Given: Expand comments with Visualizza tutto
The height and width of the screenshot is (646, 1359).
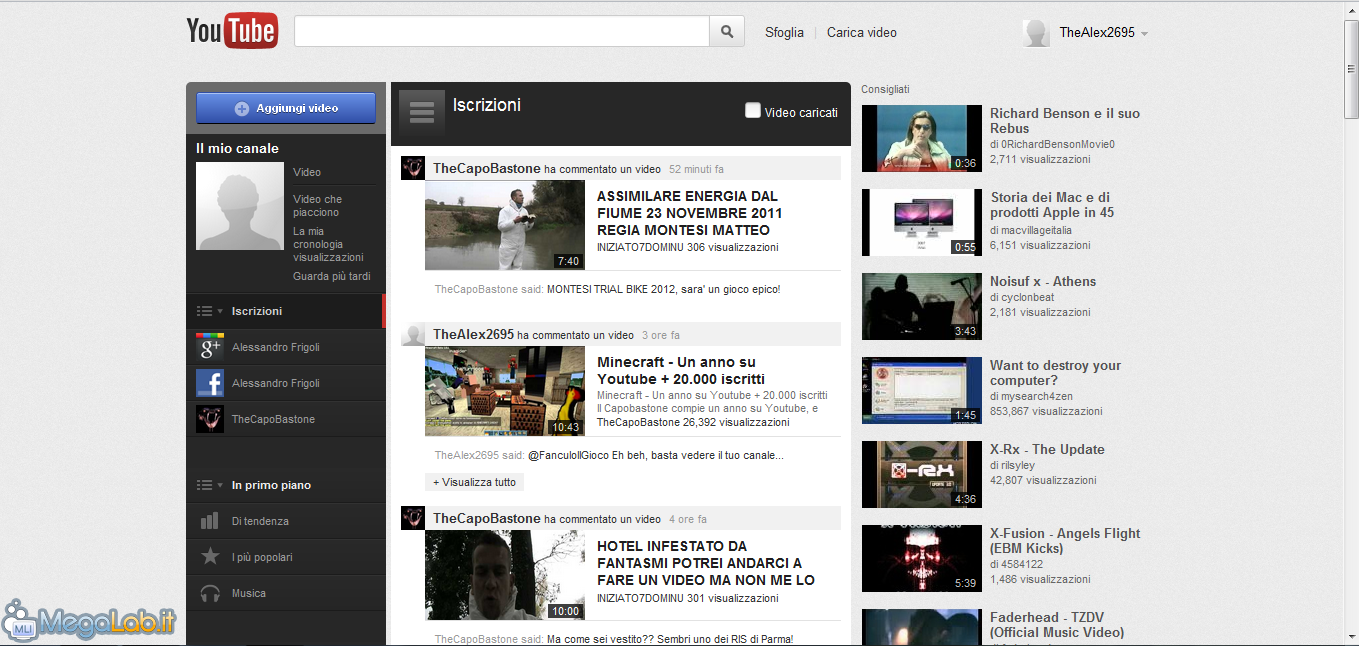Looking at the screenshot, I should [x=475, y=482].
